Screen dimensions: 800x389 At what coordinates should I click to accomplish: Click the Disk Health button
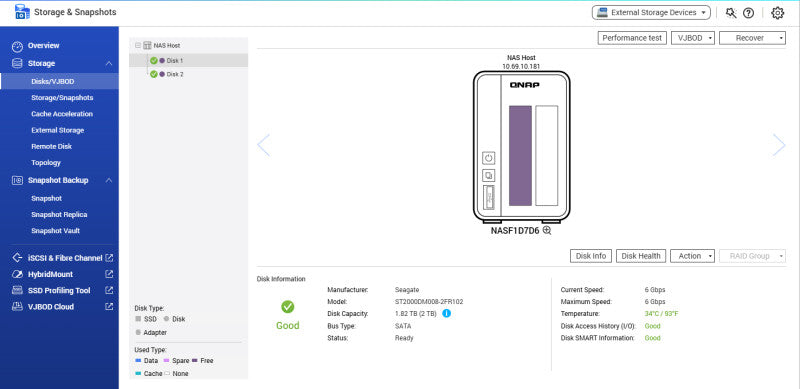coord(641,256)
